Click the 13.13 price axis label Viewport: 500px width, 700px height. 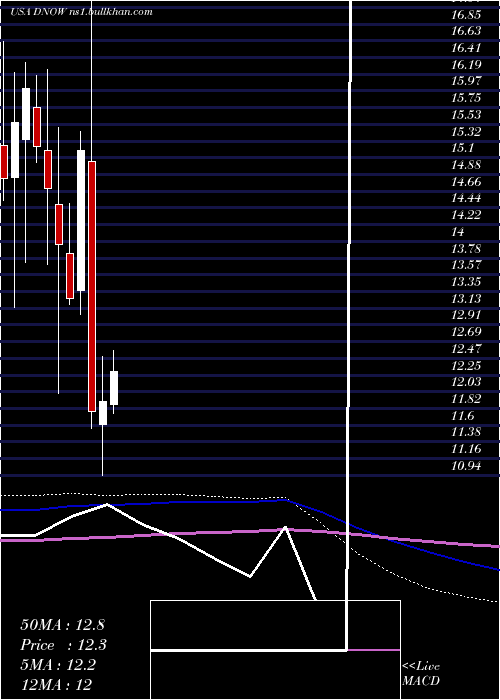click(x=466, y=299)
